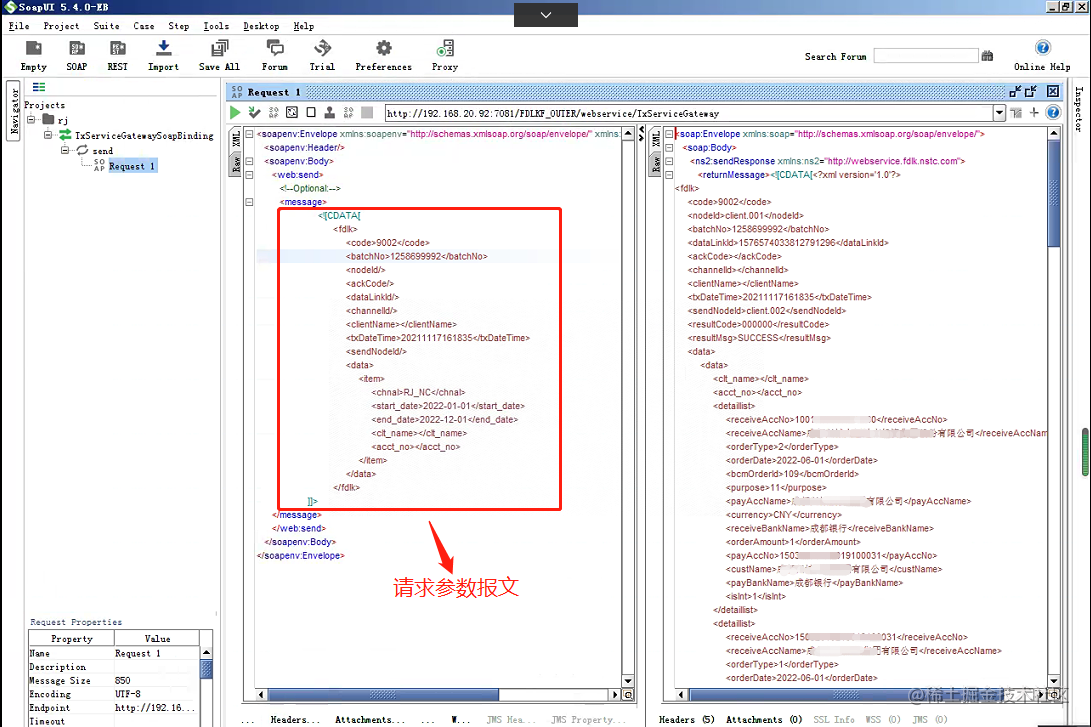This screenshot has height=727, width=1091.
Task: Open the Help menu
Action: click(x=303, y=26)
